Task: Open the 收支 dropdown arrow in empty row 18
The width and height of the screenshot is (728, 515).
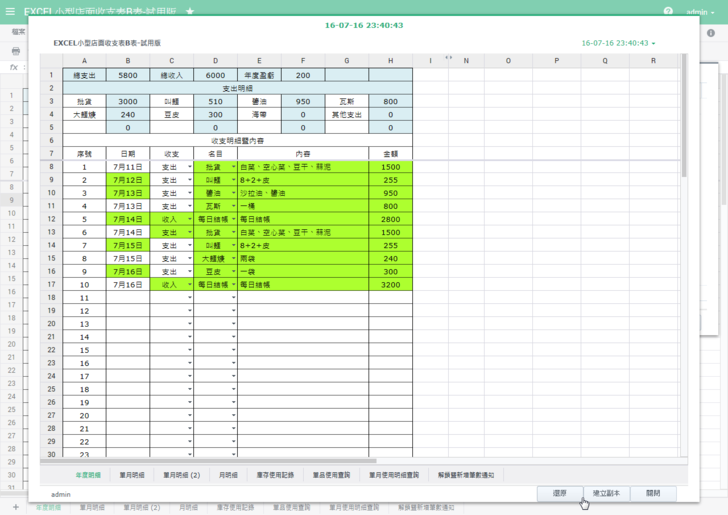Action: [190, 297]
